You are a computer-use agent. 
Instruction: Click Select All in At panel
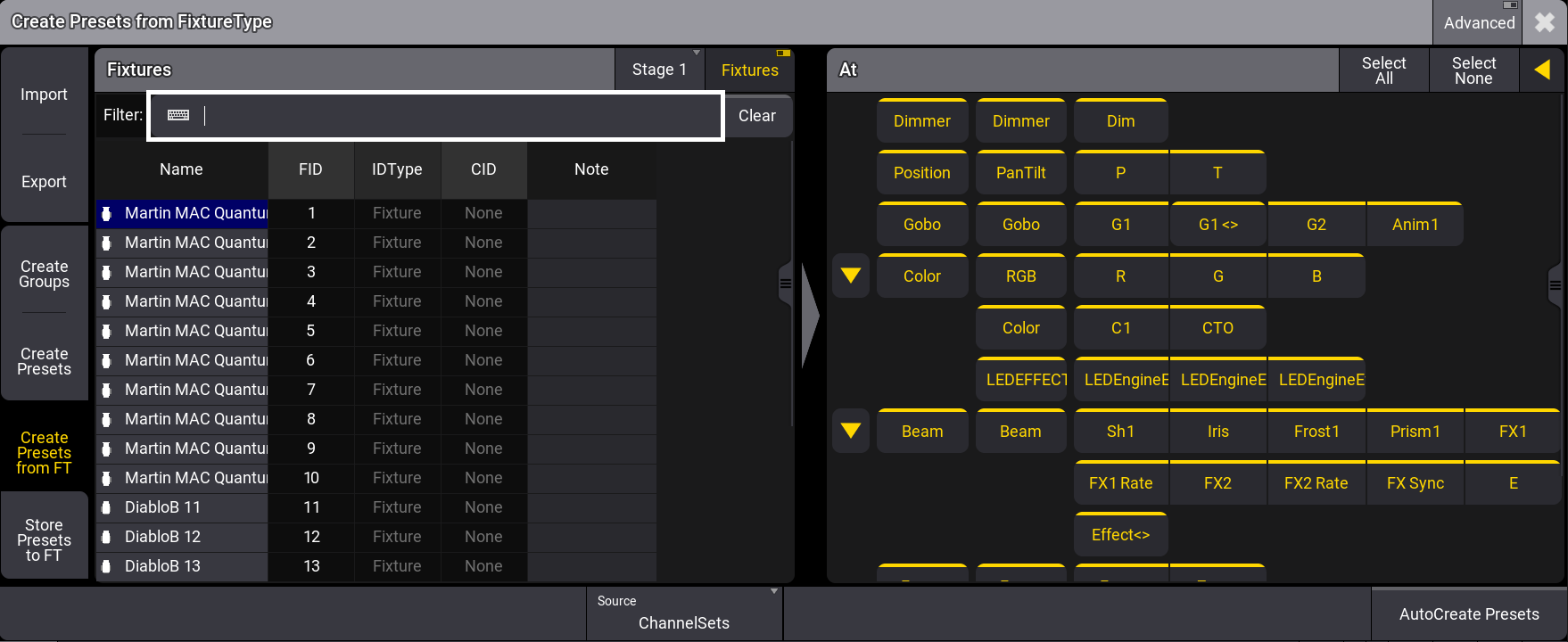pos(1383,70)
